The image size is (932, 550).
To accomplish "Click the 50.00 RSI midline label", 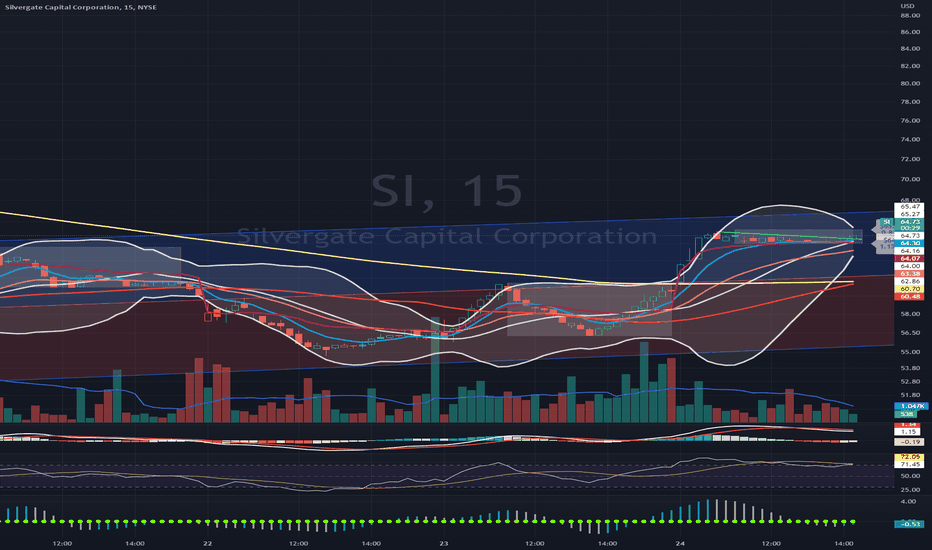I will click(910, 476).
